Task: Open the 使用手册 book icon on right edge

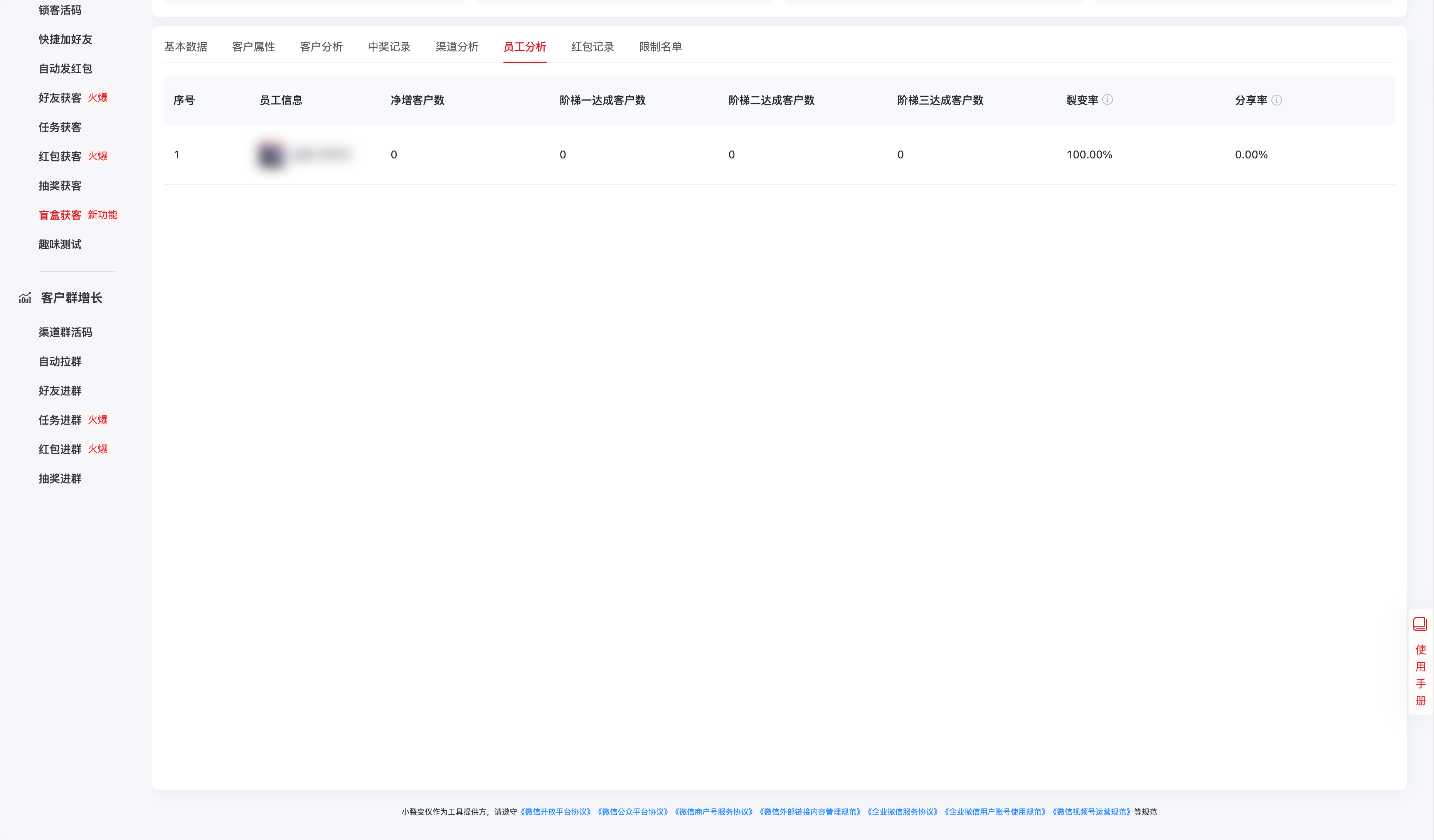Action: pos(1420,624)
